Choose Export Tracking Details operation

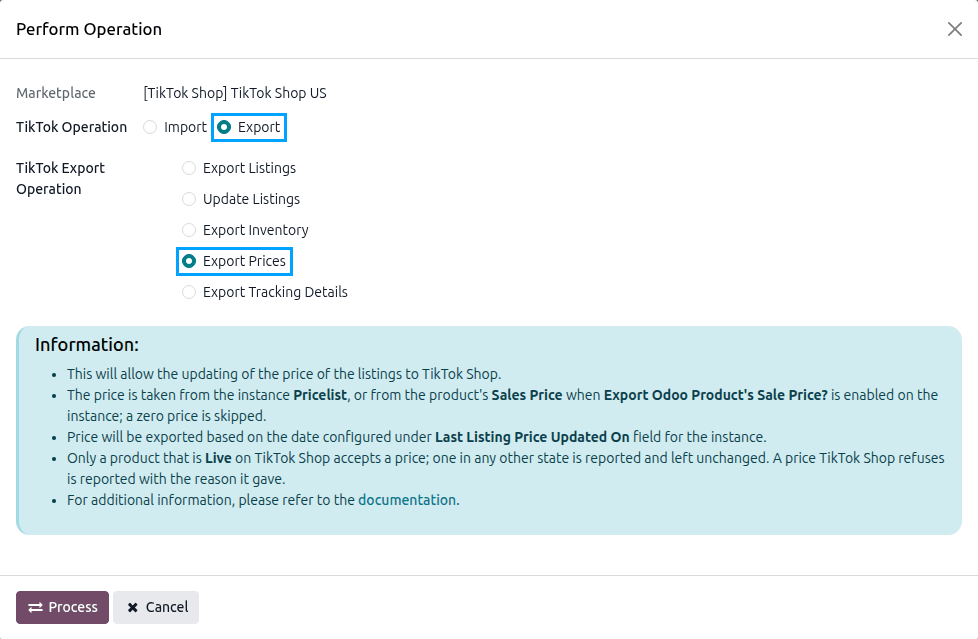pyautogui.click(x=188, y=292)
